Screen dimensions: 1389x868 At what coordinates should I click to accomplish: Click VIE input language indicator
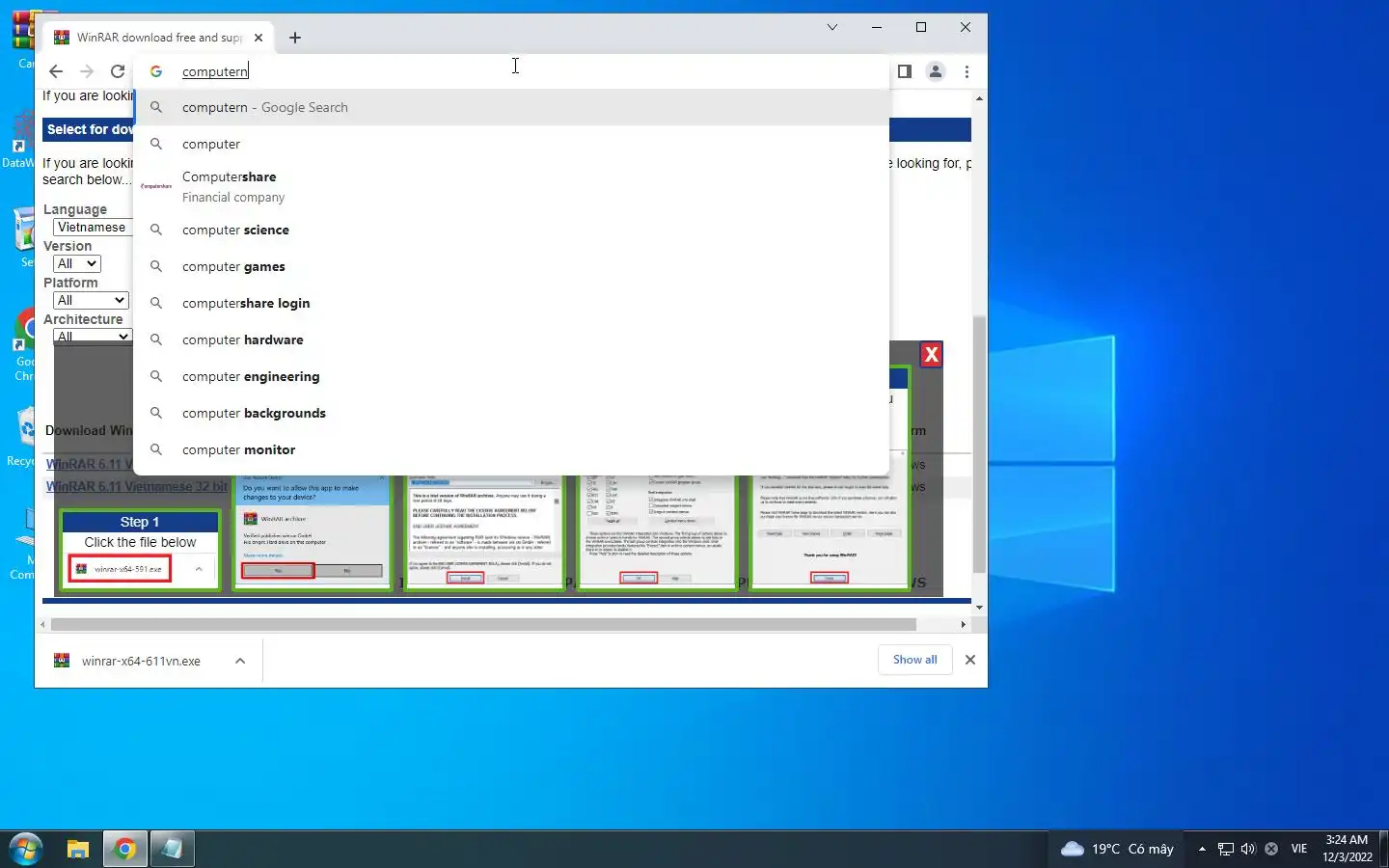pyautogui.click(x=1299, y=850)
